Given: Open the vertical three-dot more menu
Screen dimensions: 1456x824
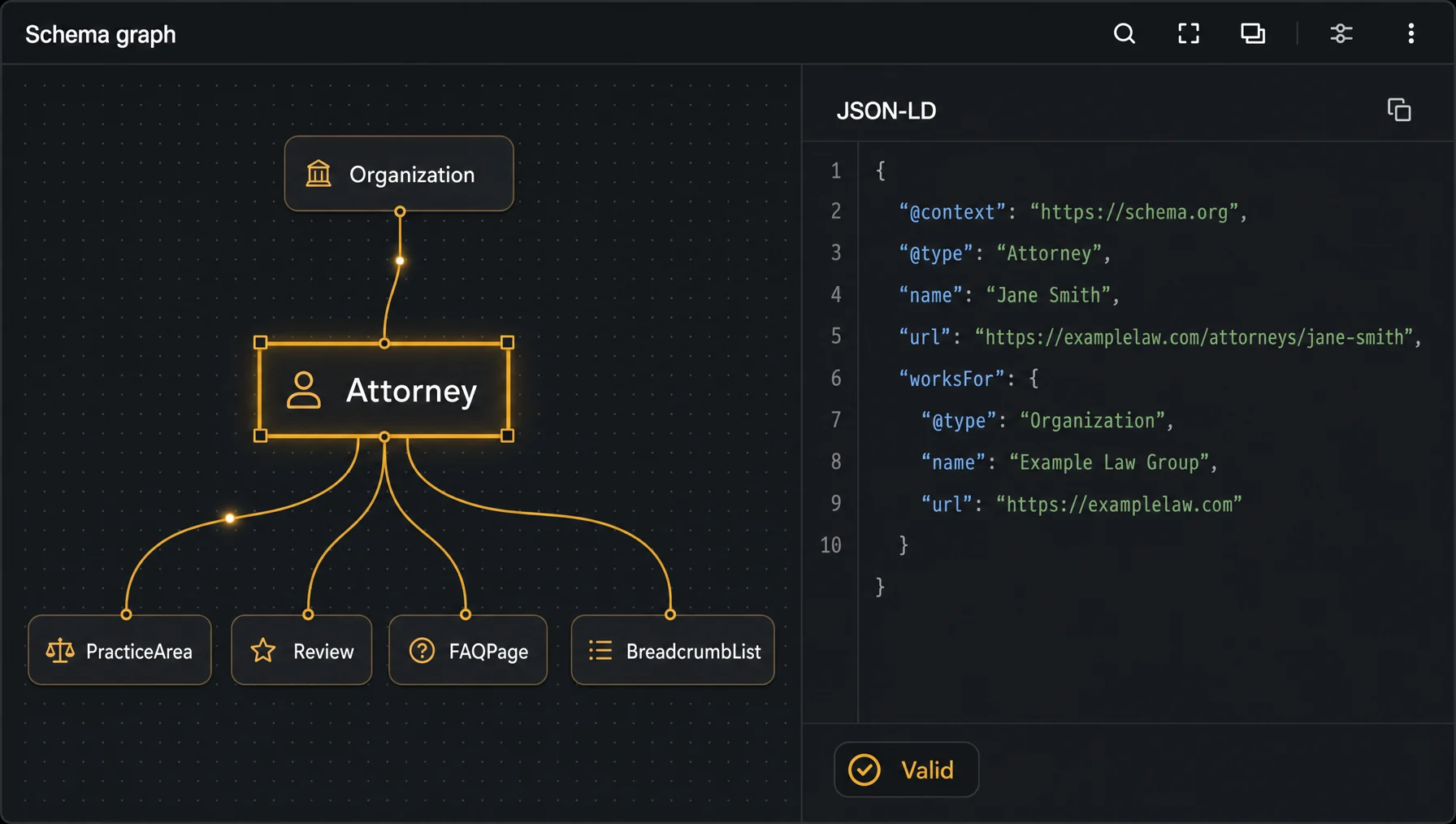Looking at the screenshot, I should click(1411, 33).
